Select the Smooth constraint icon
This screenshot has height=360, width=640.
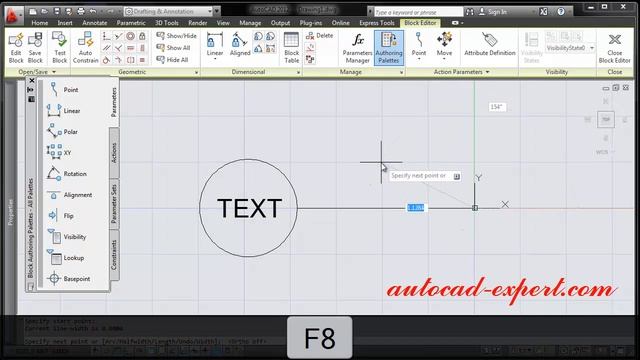click(x=118, y=60)
